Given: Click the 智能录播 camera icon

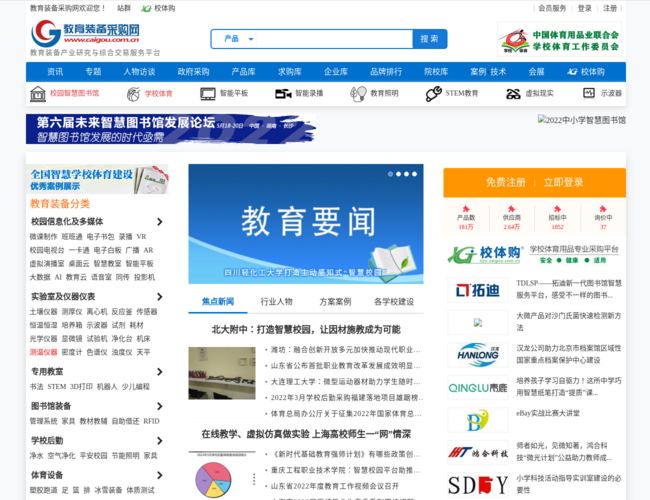Looking at the screenshot, I should click(x=283, y=94).
